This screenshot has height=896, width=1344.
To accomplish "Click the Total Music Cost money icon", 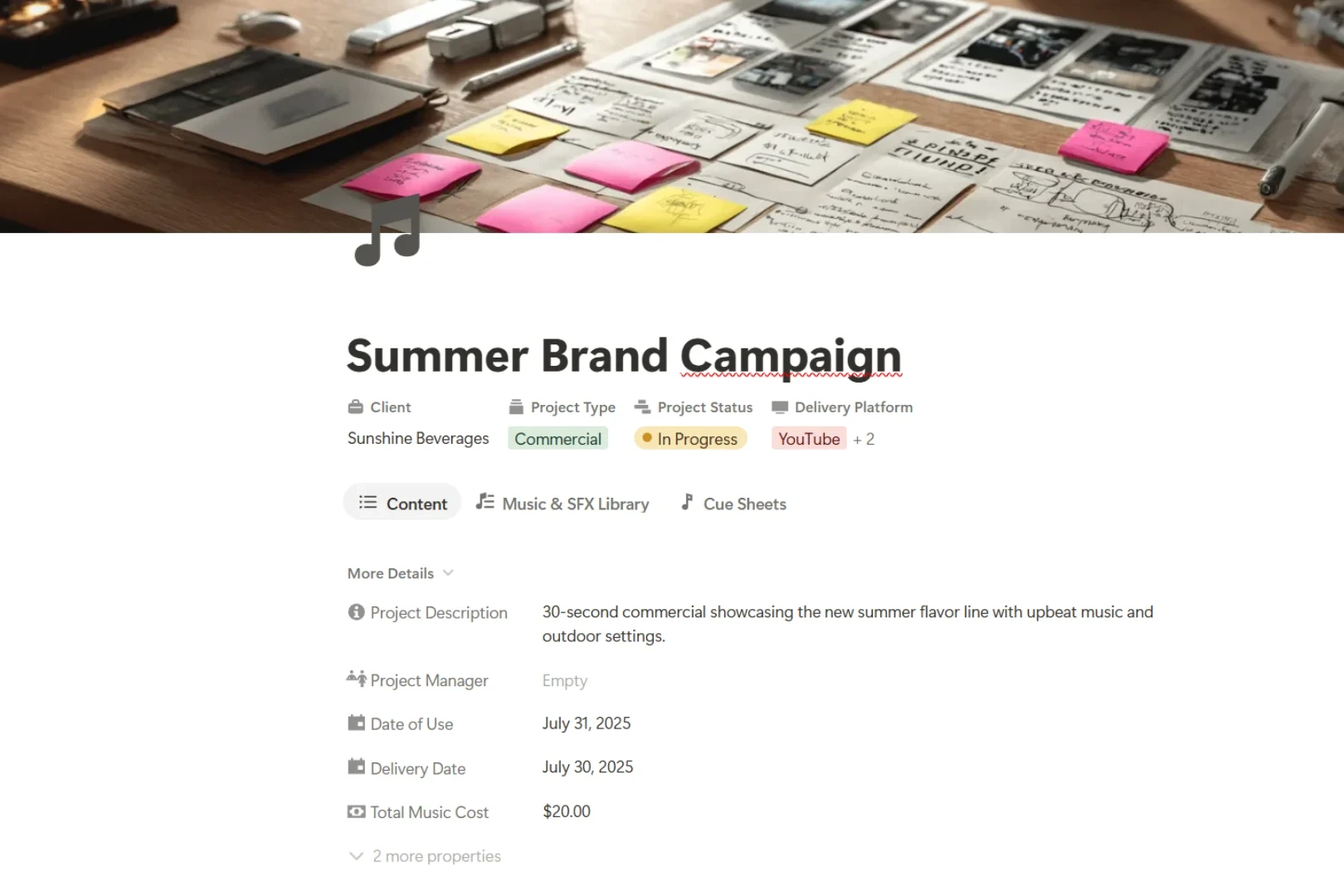I will [x=357, y=812].
